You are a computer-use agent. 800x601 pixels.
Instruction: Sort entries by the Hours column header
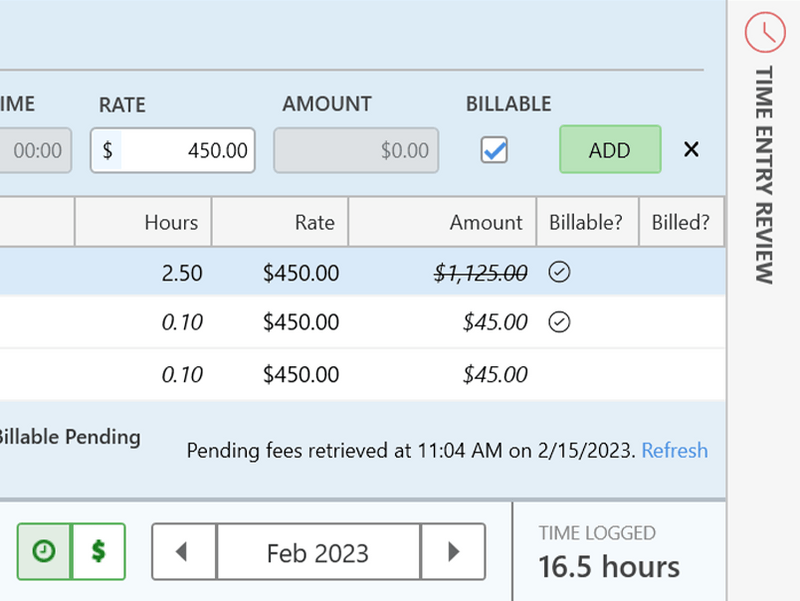[x=170, y=222]
